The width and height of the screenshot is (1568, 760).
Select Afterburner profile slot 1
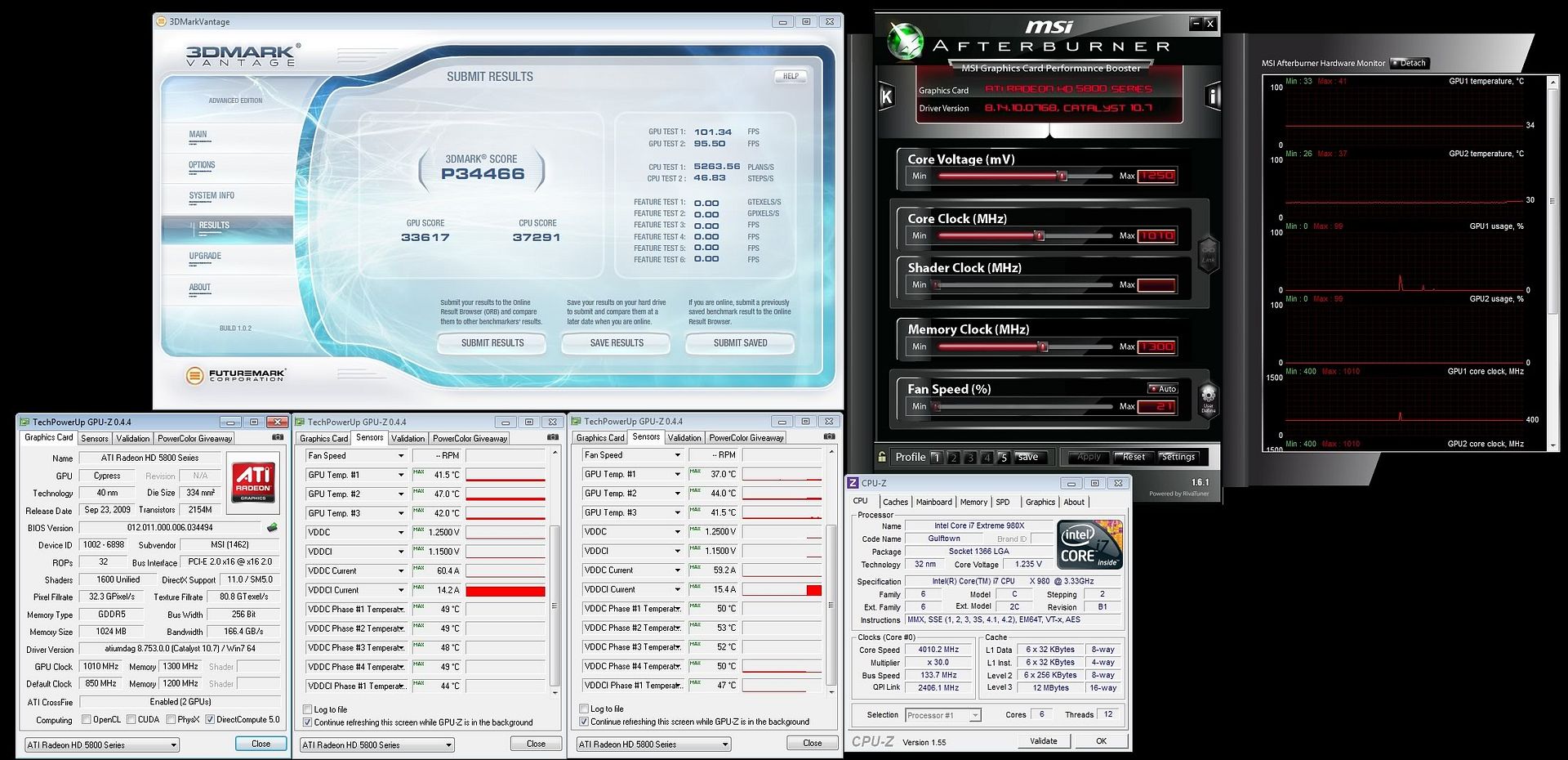(936, 458)
